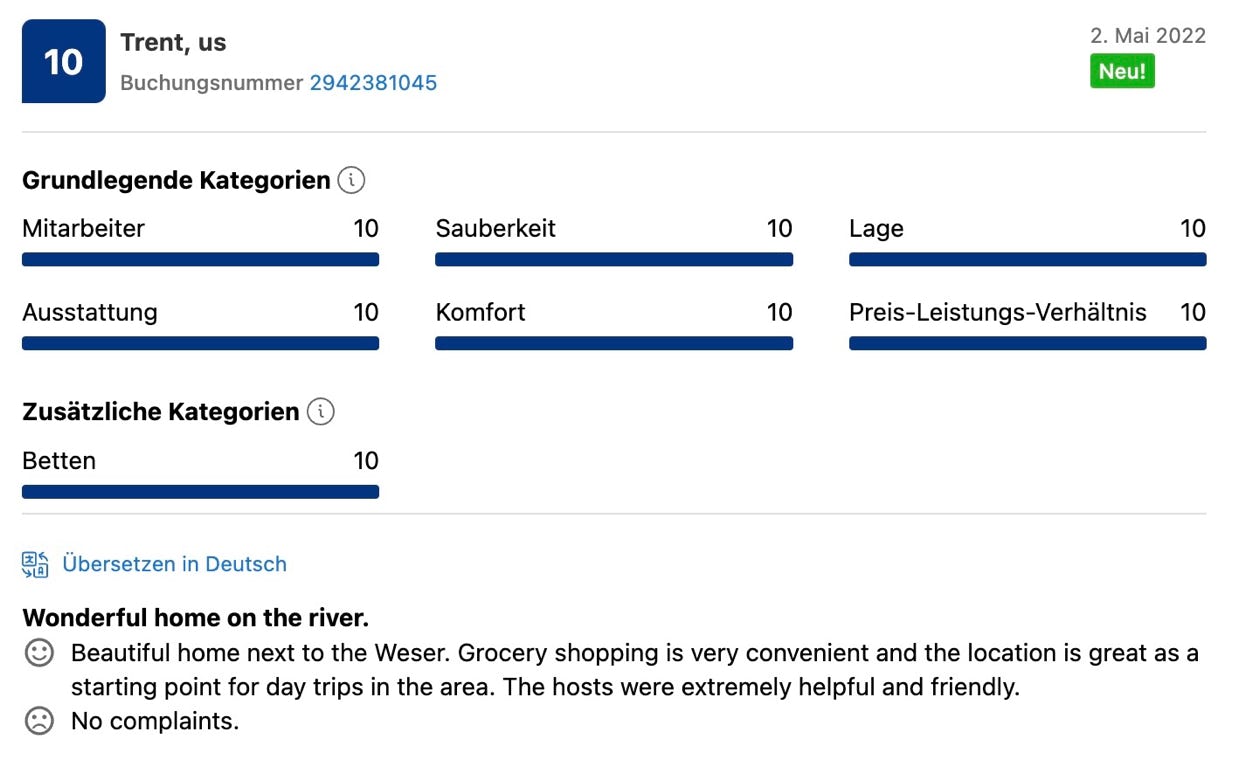Viewport: 1246px width, 760px height.
Task: Click the blue score badge showing 10
Action: pos(63,61)
